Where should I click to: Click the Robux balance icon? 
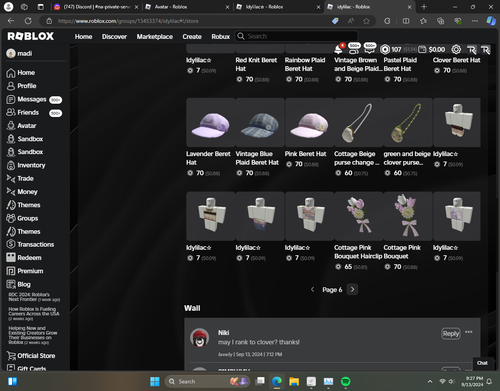click(x=385, y=49)
